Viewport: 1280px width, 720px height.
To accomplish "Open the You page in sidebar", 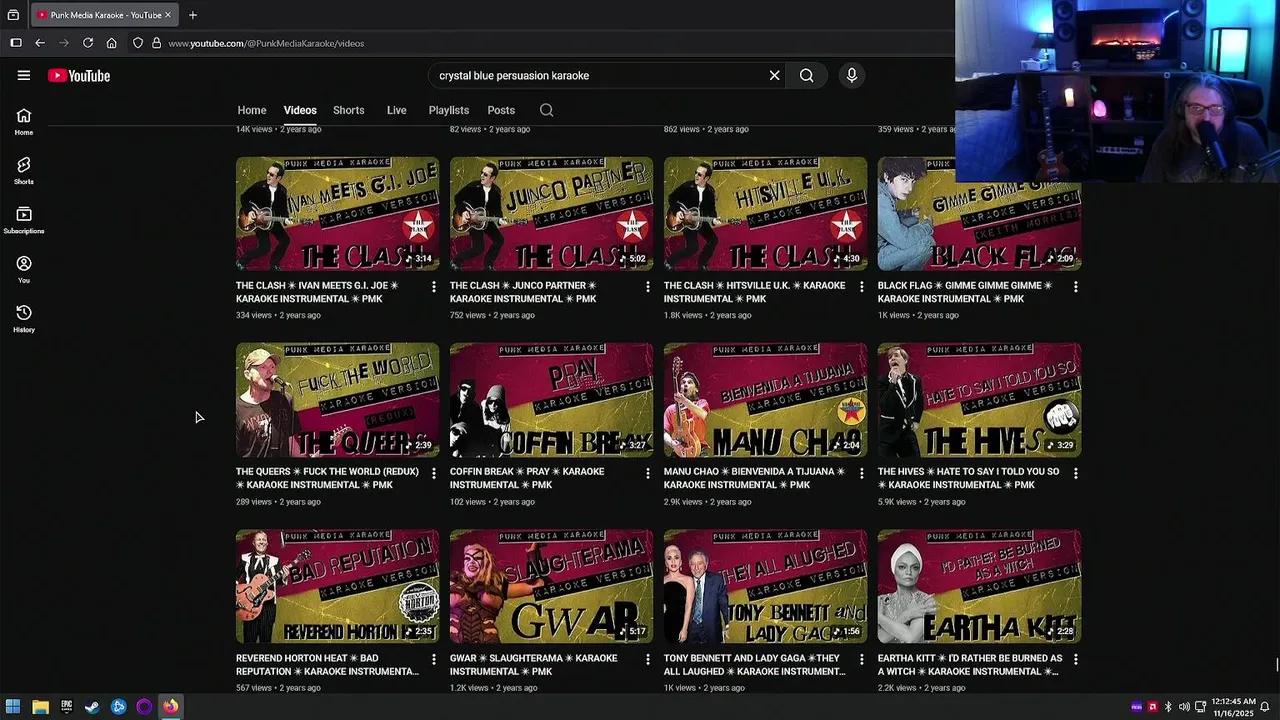I will pos(24,269).
